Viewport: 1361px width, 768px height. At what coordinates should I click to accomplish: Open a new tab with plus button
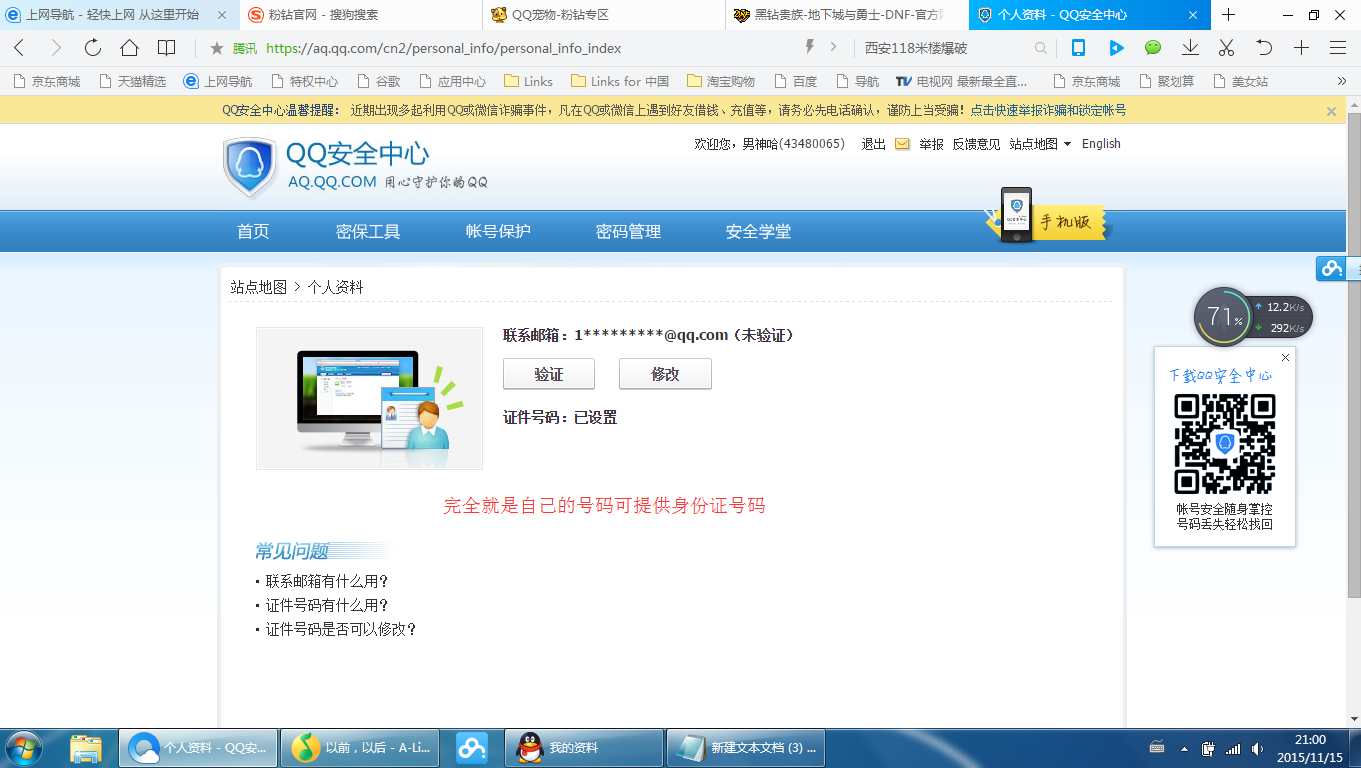coord(1229,15)
